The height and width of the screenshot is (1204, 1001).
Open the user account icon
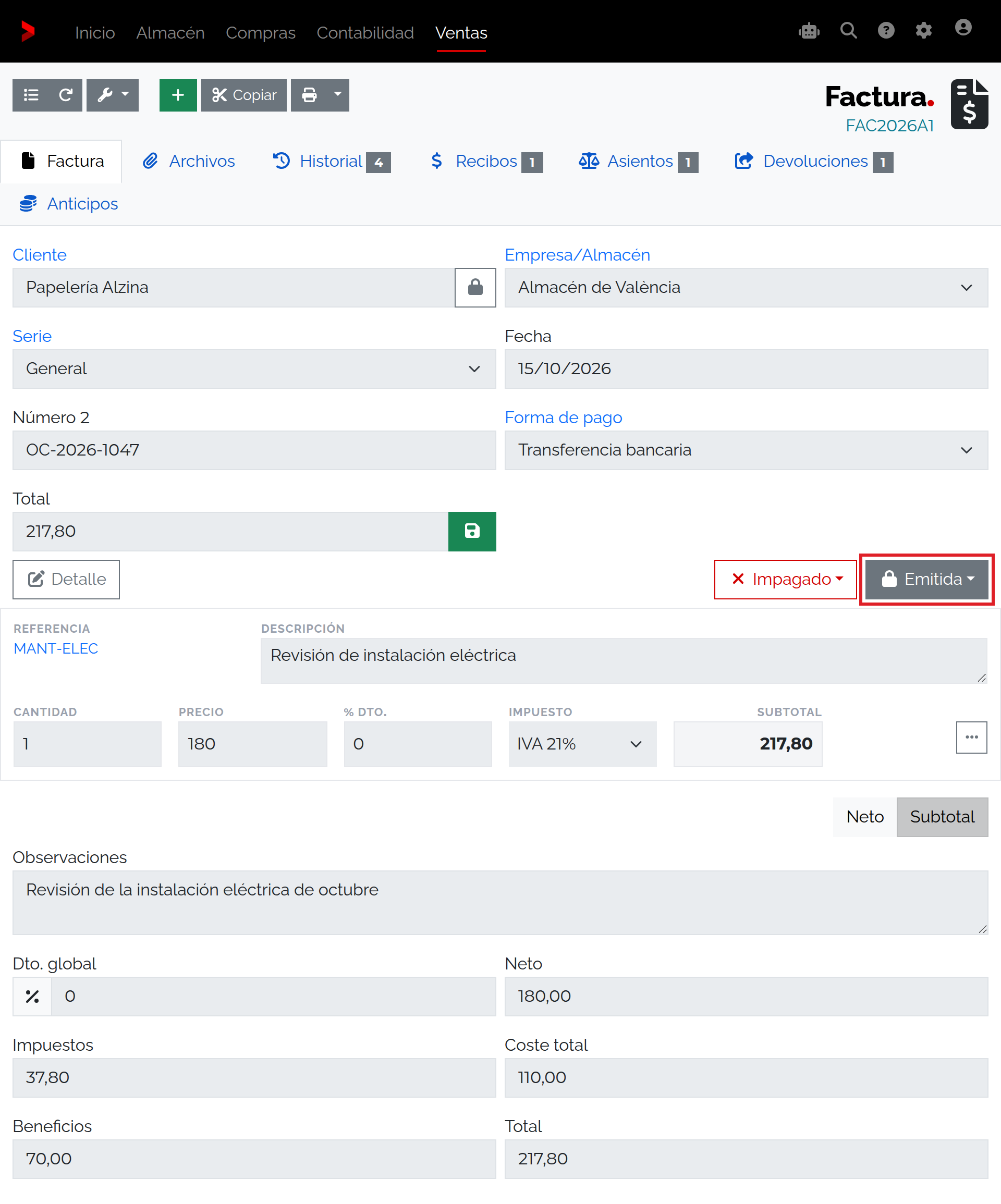click(x=962, y=28)
